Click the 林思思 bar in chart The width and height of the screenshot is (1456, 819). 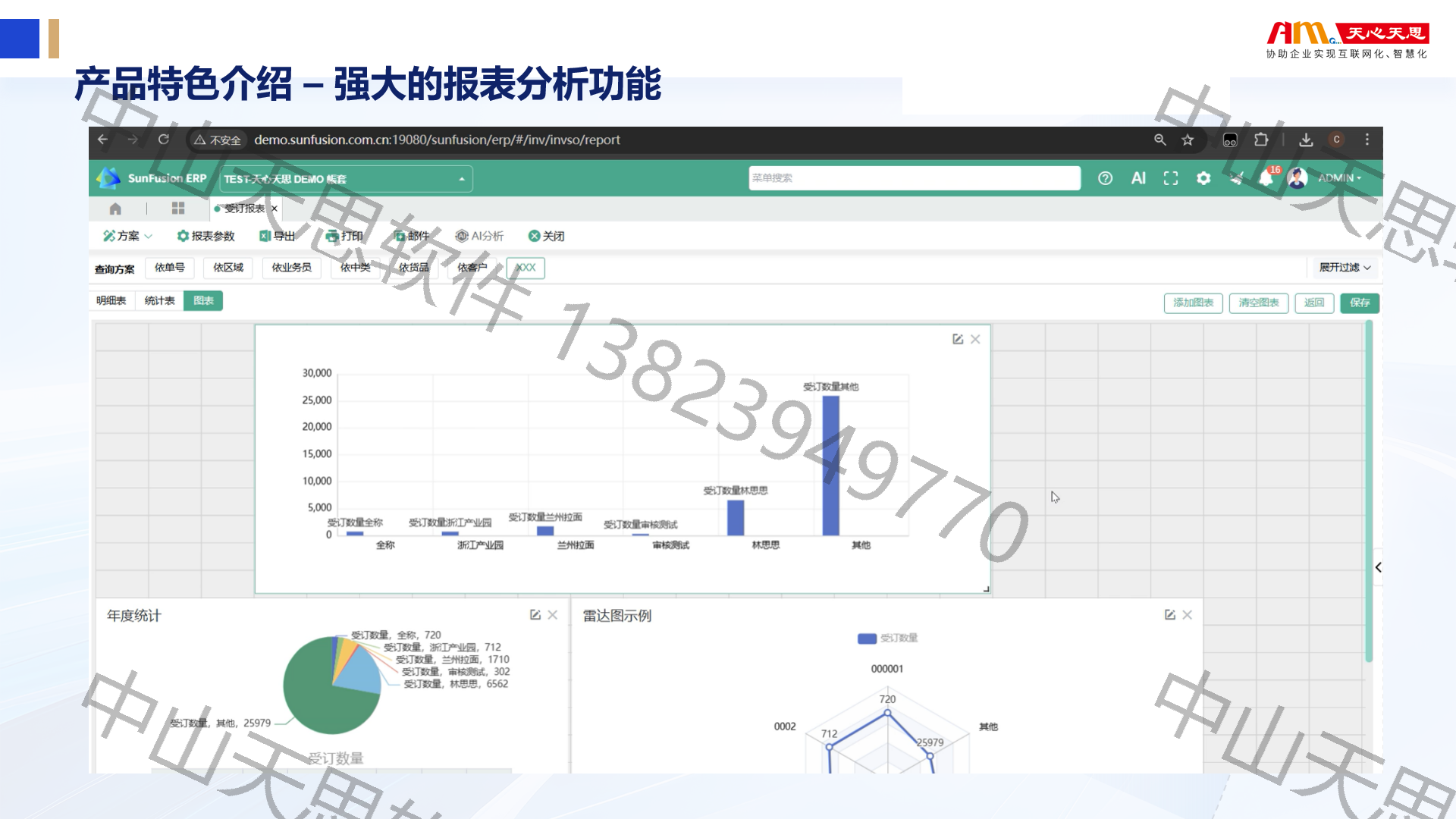(736, 517)
